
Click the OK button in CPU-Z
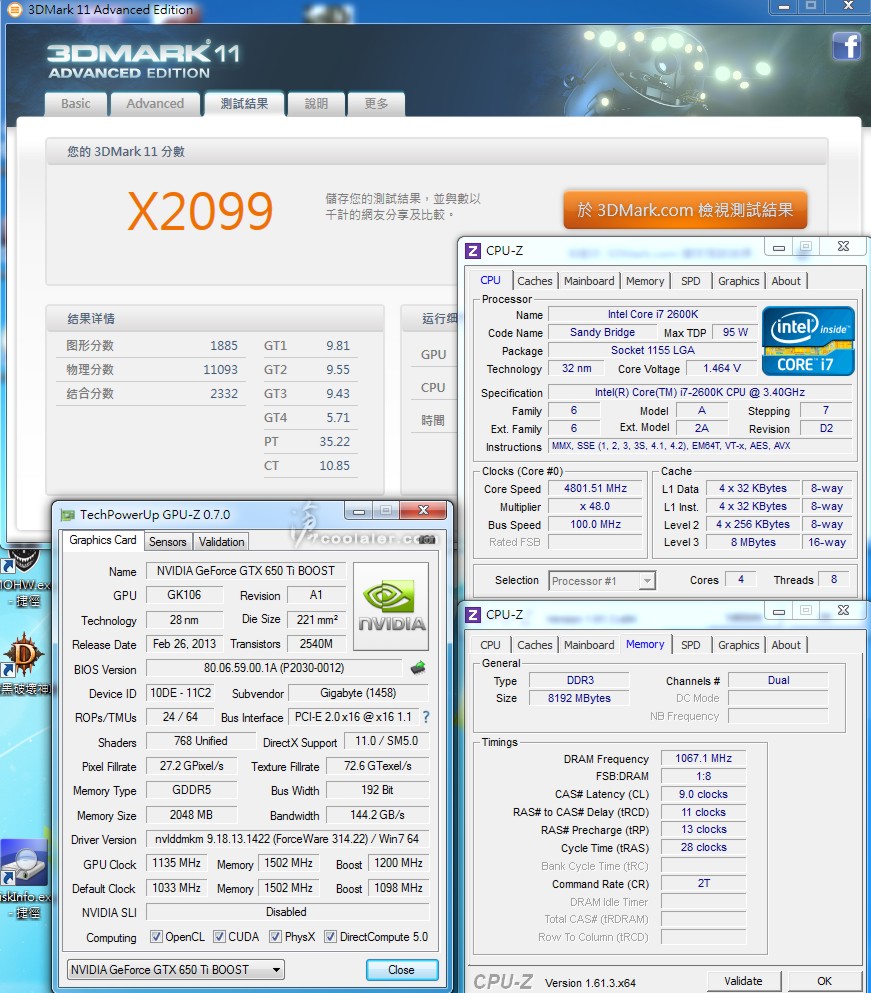click(x=824, y=981)
